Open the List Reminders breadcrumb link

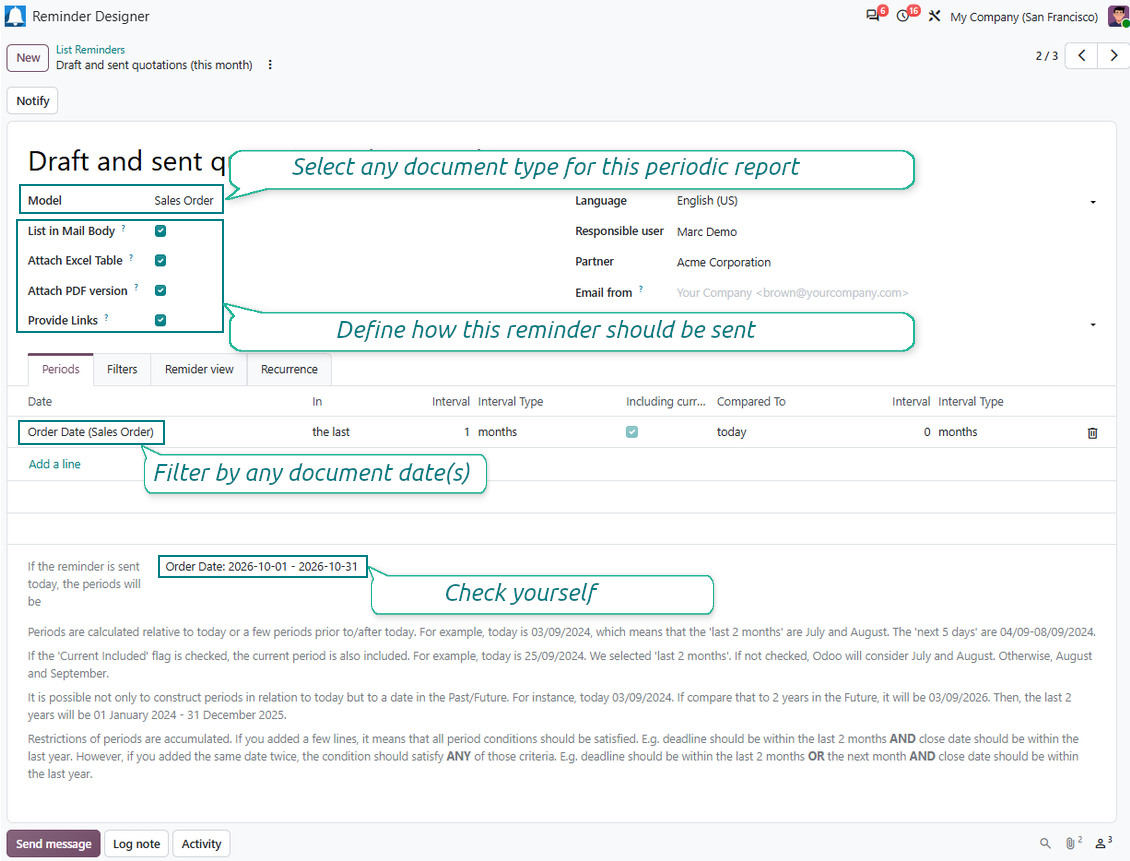[90, 50]
